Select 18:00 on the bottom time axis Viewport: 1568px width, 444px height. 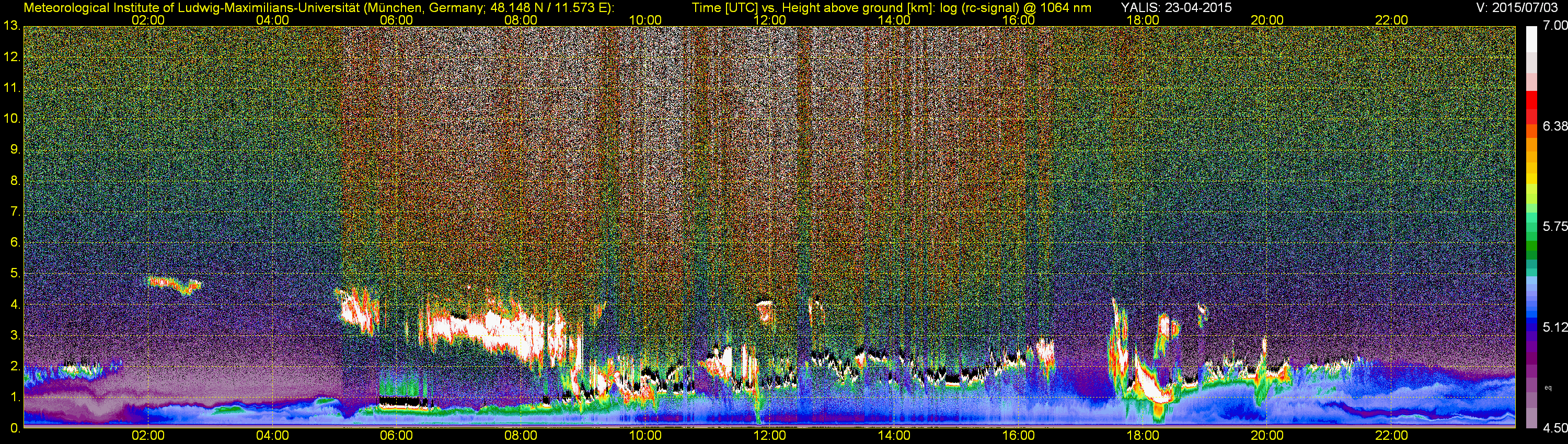(1143, 436)
